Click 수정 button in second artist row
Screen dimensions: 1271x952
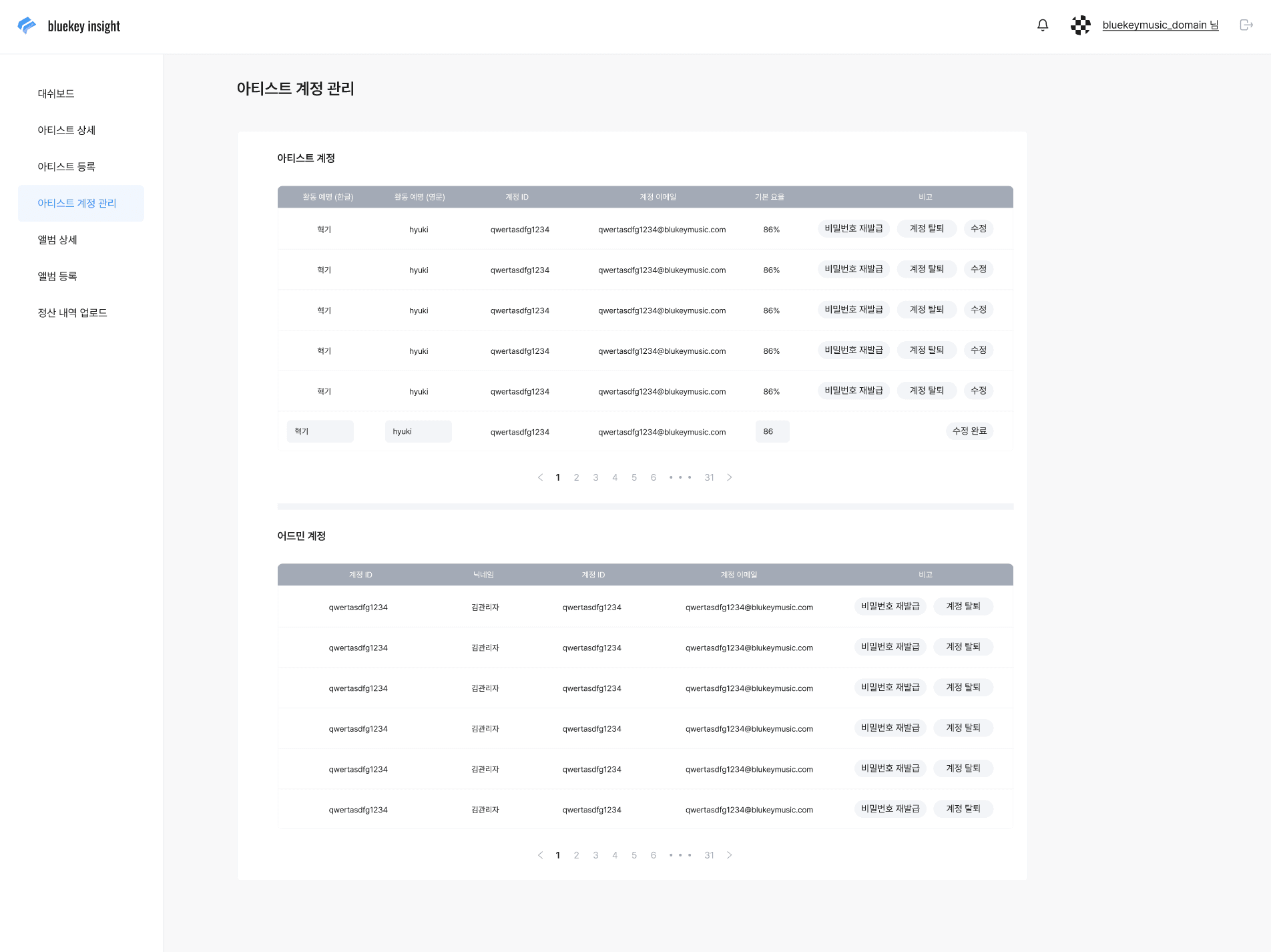click(978, 269)
